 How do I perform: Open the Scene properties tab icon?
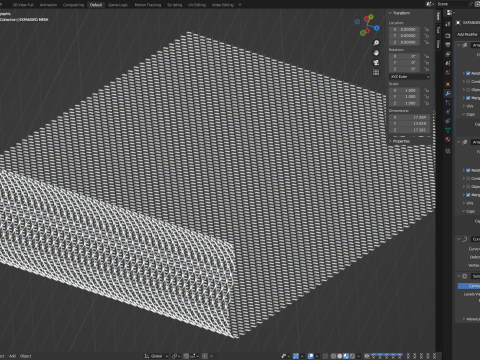click(448, 63)
